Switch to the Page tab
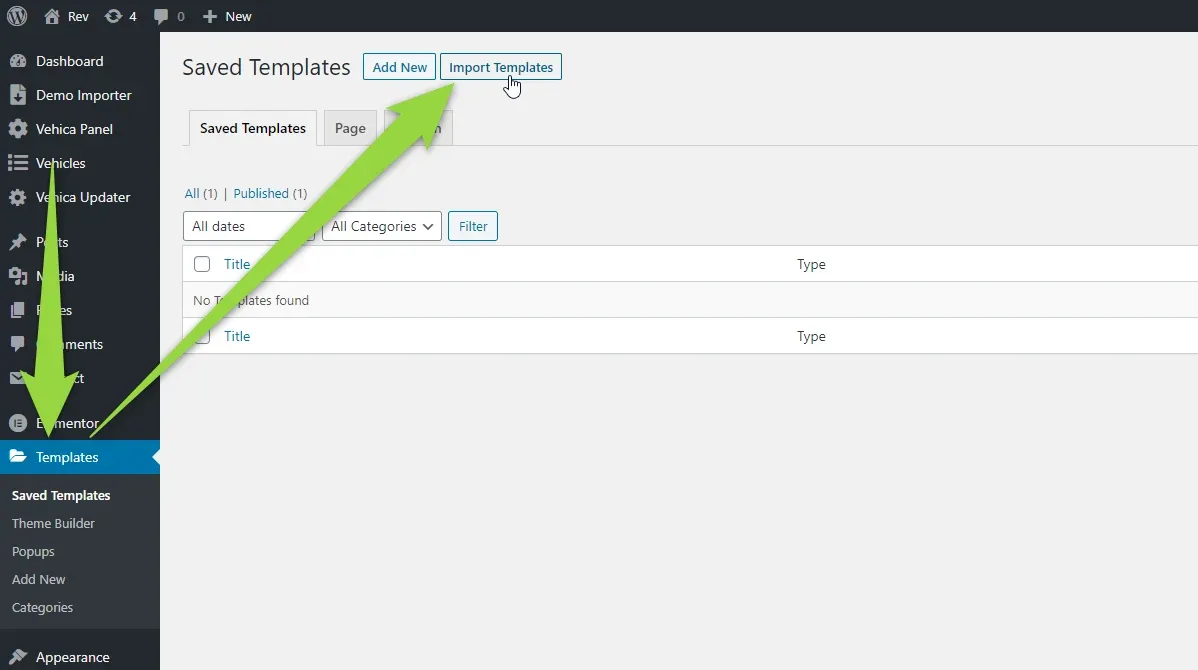Image resolution: width=1198 pixels, height=670 pixels. pyautogui.click(x=350, y=128)
